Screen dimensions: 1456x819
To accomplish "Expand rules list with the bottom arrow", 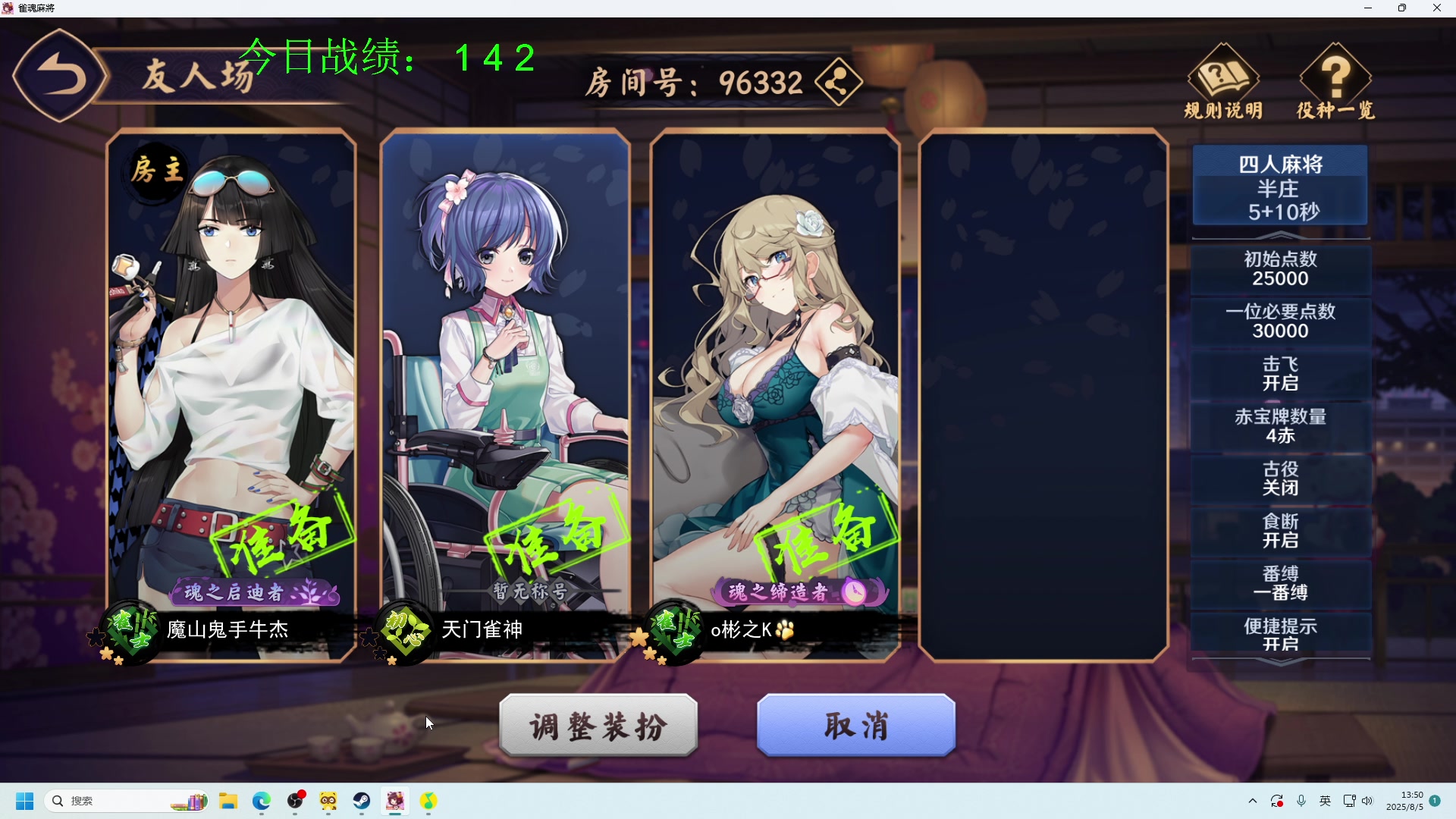I will coord(1281,661).
